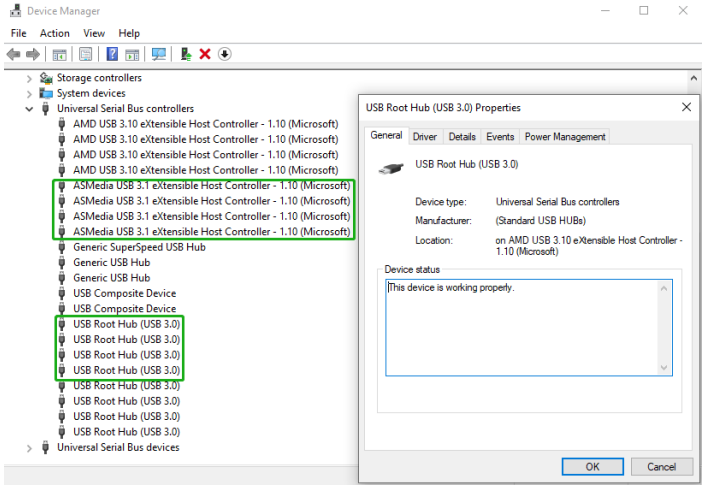
Task: Open the View menu
Action: (x=94, y=33)
